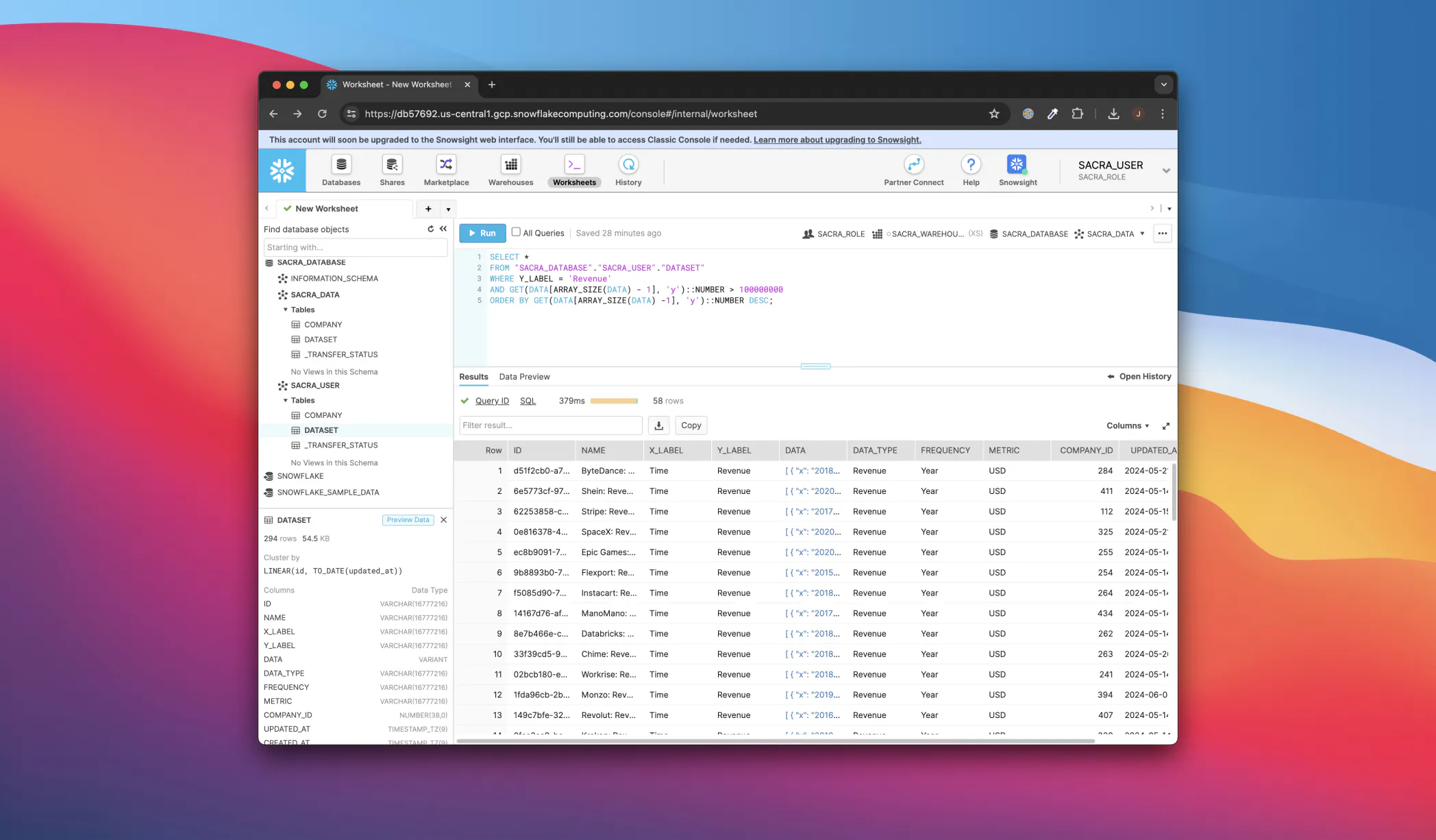Run the SQL query
The image size is (1436, 840).
[482, 233]
